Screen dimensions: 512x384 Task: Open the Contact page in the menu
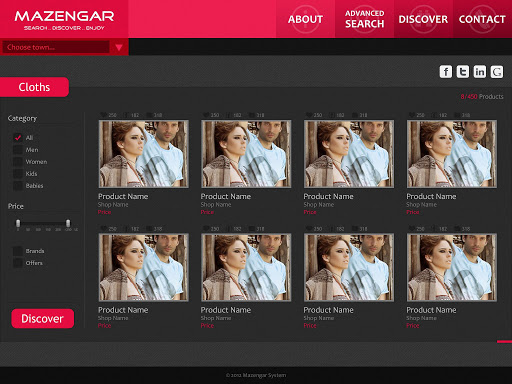click(x=482, y=19)
